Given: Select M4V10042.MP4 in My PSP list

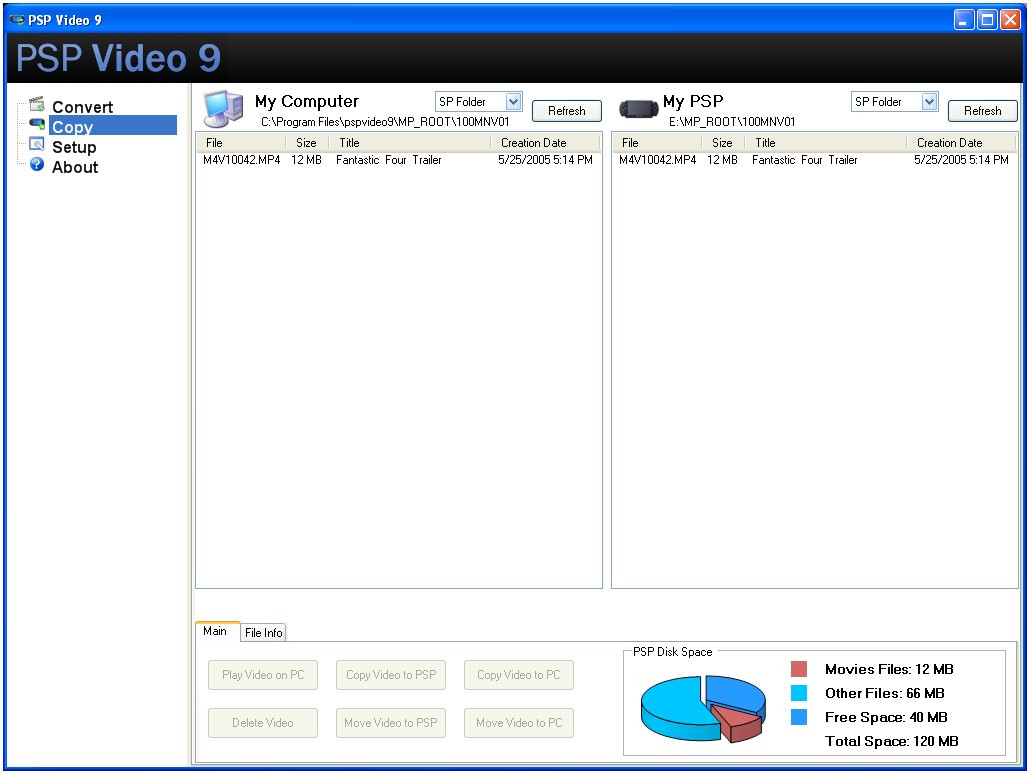Looking at the screenshot, I should [x=658, y=160].
